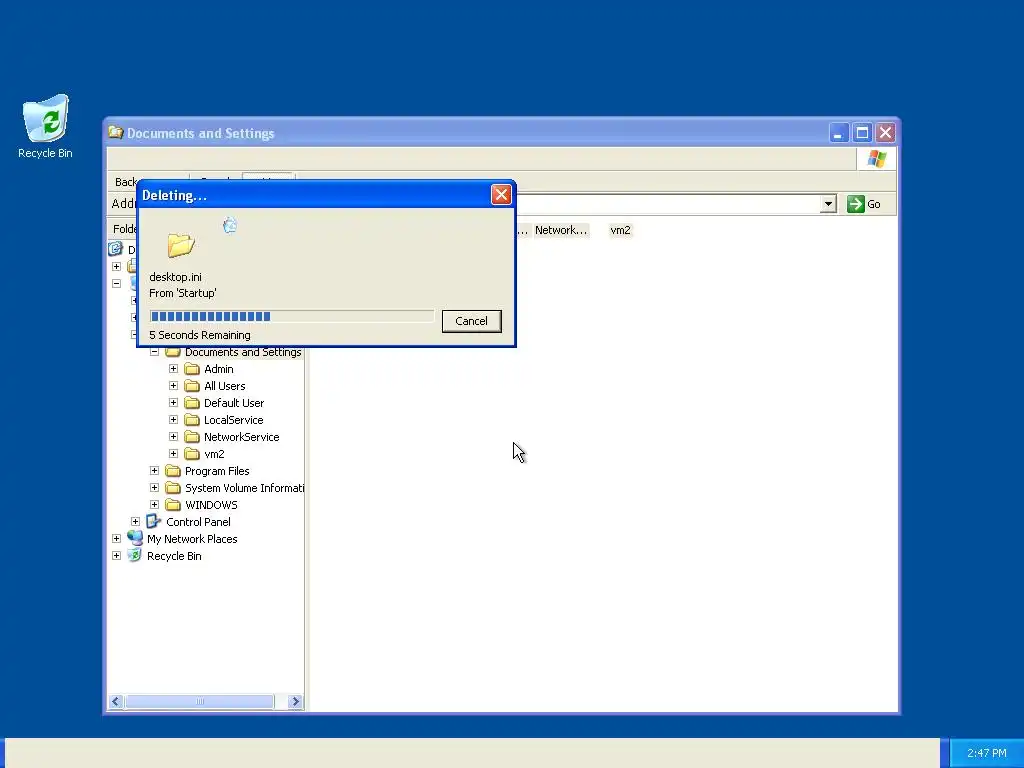Click the Program Files folder icon
Screen dimensions: 1024x768
(x=172, y=471)
